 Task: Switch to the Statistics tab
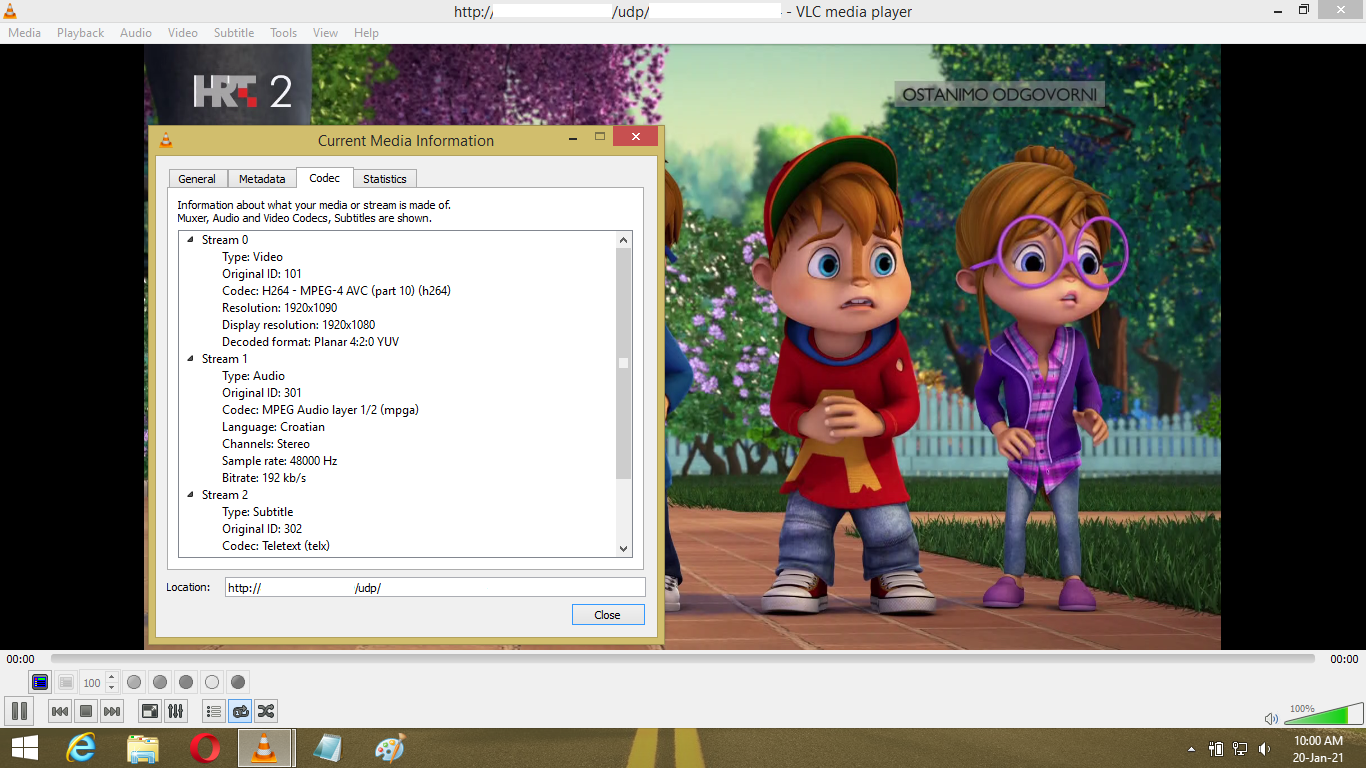click(385, 179)
